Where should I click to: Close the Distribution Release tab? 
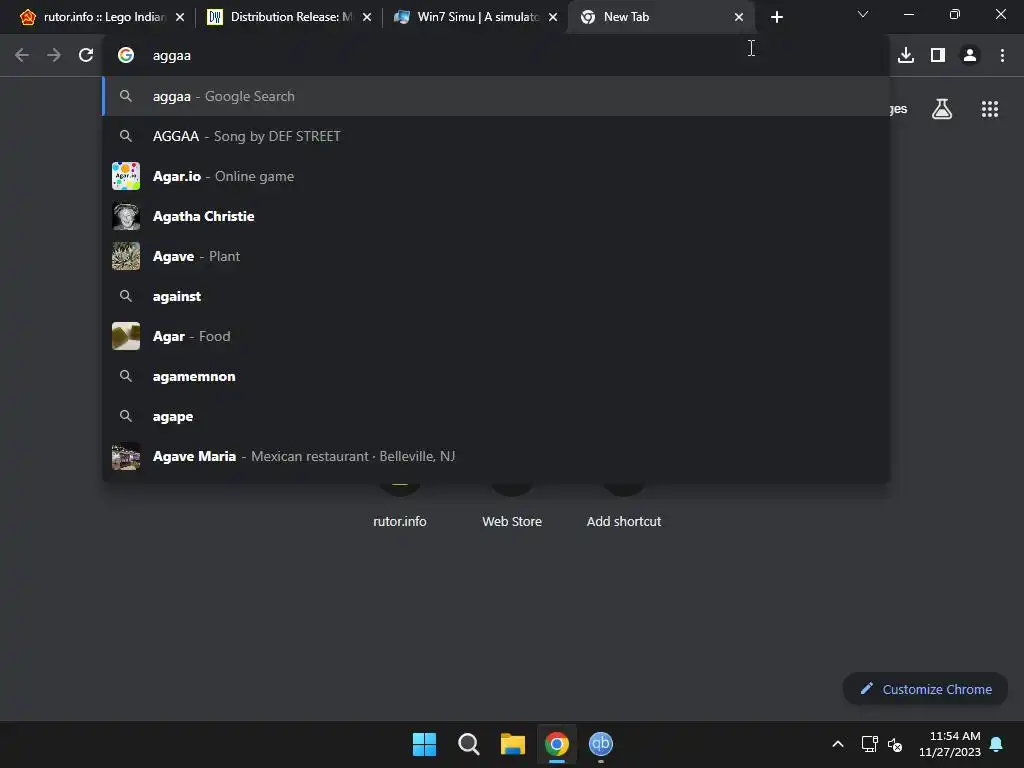coord(366,17)
